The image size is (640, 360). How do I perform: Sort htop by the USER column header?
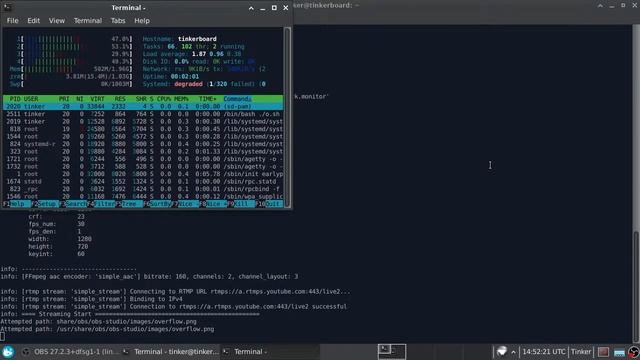[x=31, y=99]
